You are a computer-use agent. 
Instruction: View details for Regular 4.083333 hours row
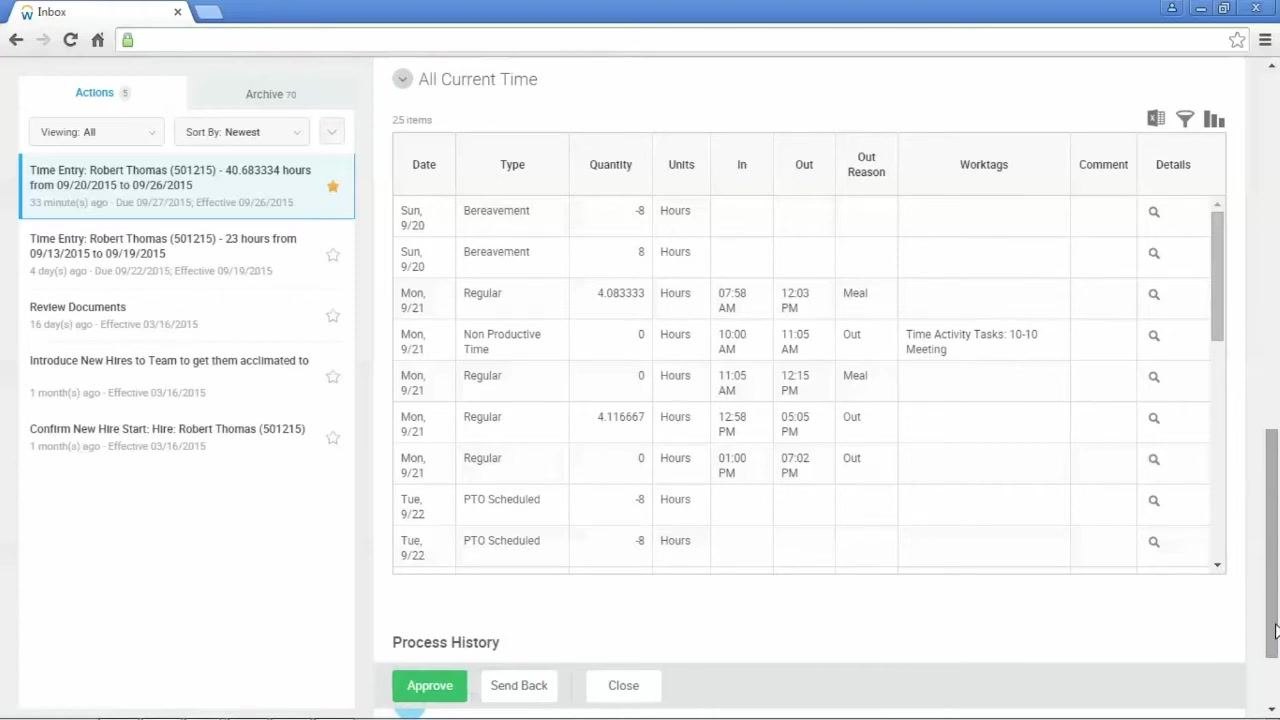tap(1154, 294)
